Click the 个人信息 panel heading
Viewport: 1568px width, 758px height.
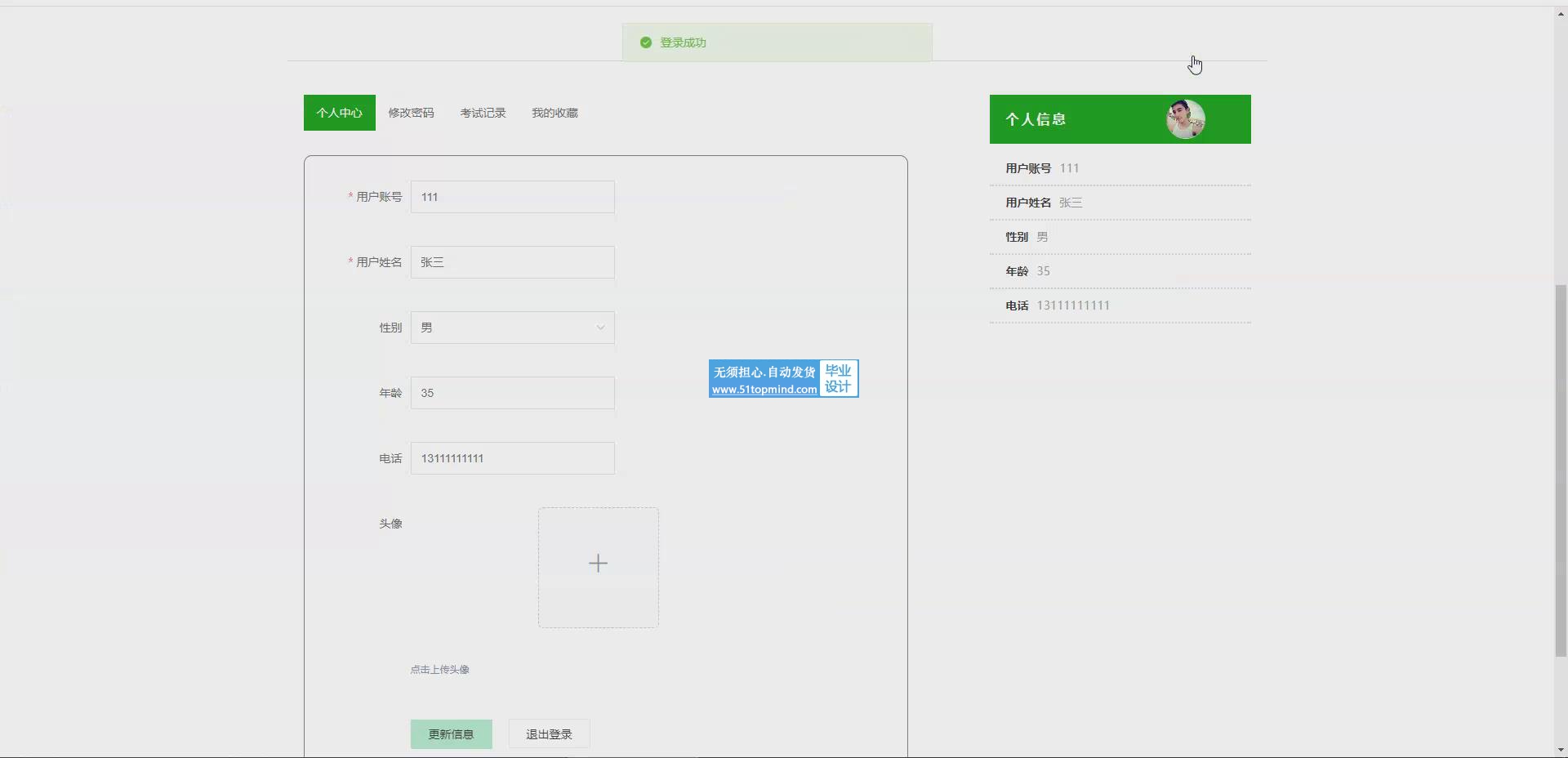1036,119
